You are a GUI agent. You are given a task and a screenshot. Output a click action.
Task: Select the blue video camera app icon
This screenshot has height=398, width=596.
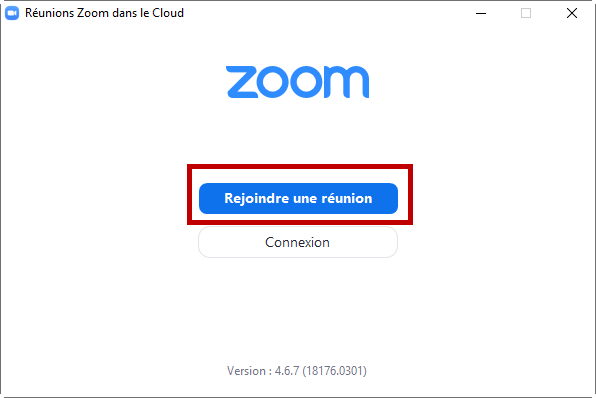(x=12, y=13)
